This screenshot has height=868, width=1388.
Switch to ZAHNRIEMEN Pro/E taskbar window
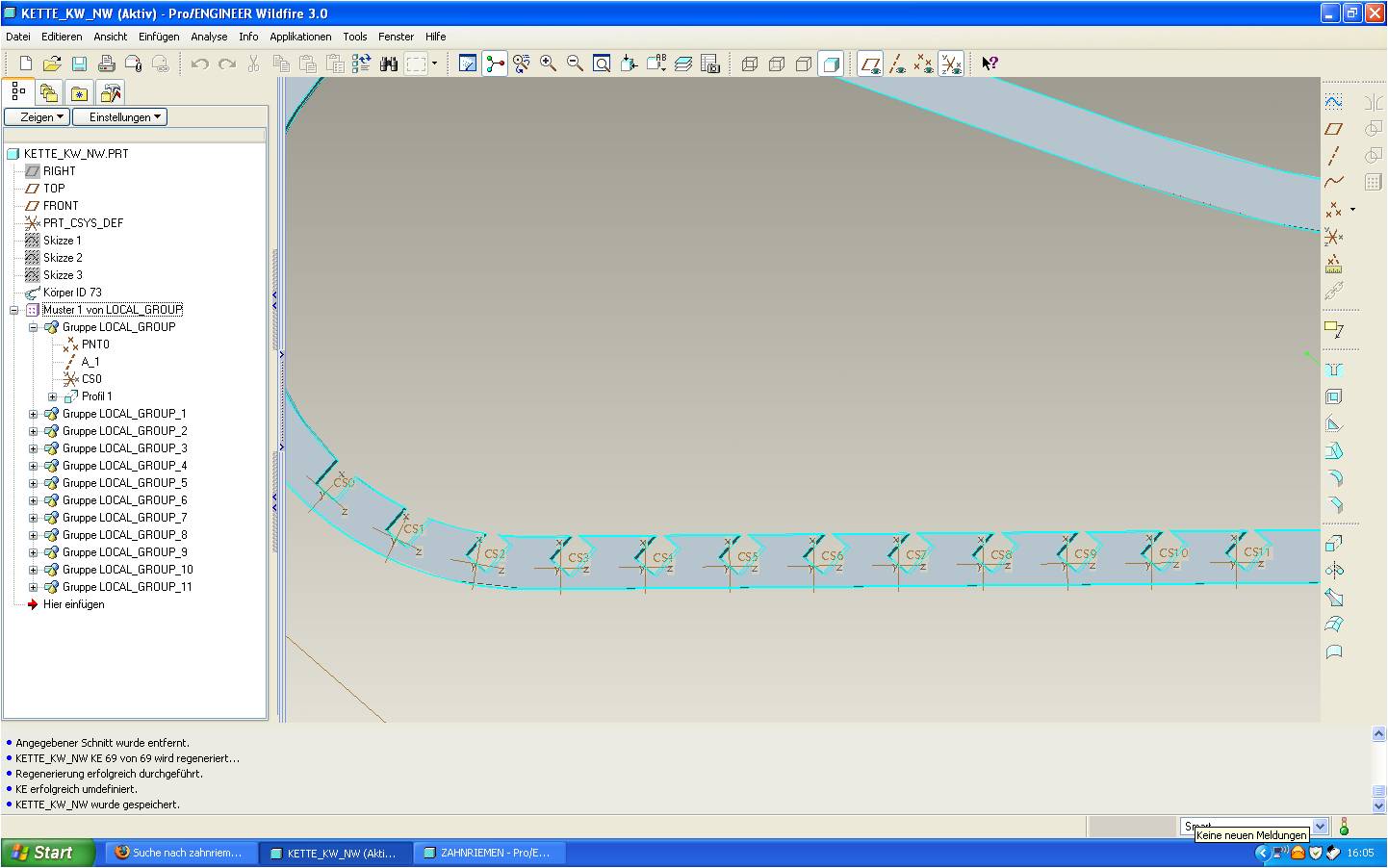click(x=489, y=853)
